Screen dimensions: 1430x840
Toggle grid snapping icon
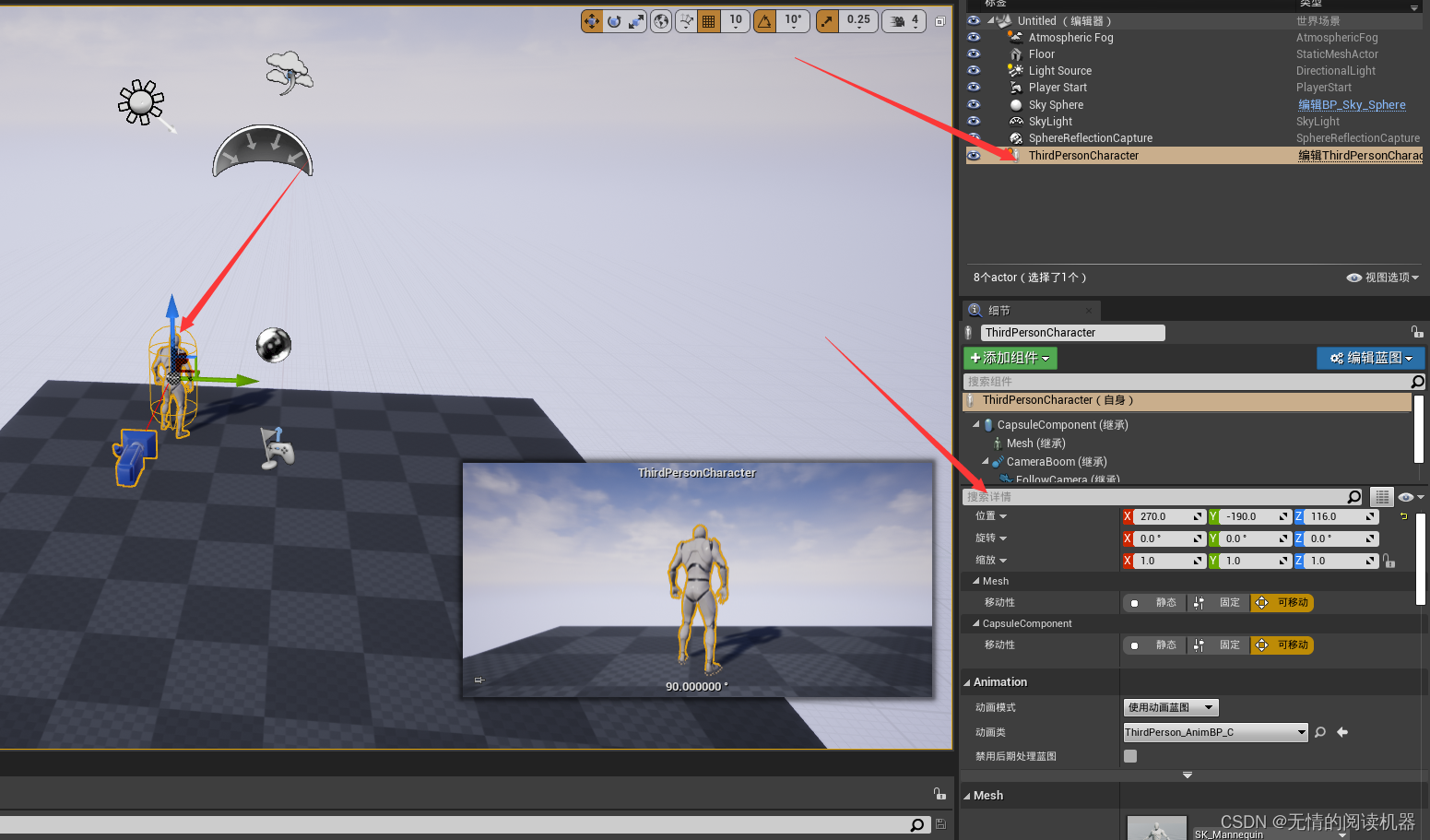coord(709,20)
